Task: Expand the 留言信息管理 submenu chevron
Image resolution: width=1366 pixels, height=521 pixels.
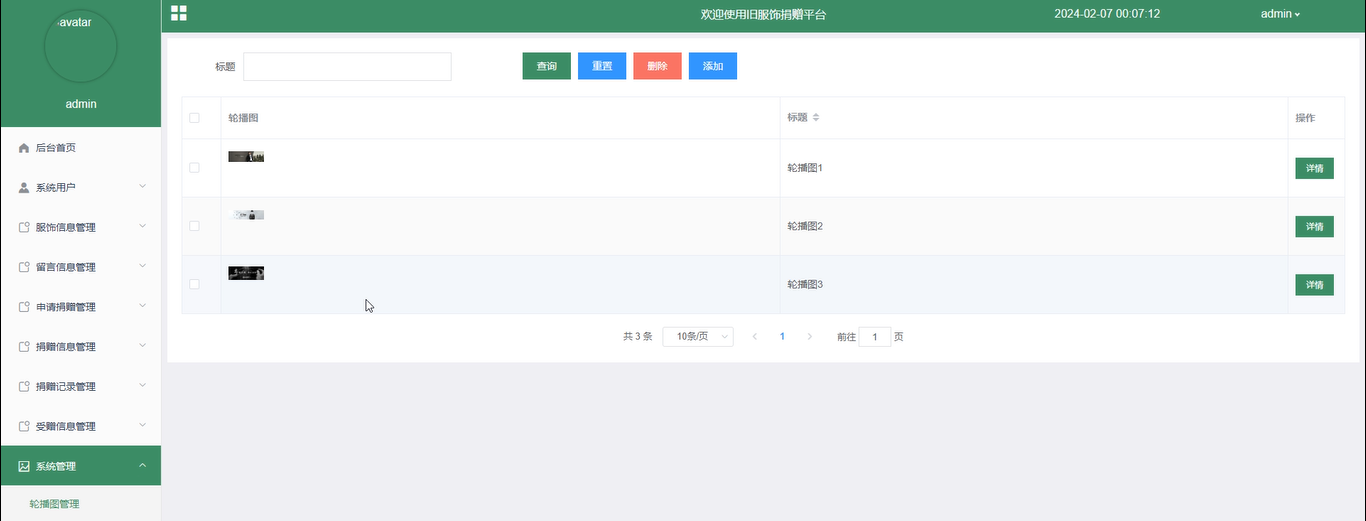Action: pyautogui.click(x=142, y=266)
